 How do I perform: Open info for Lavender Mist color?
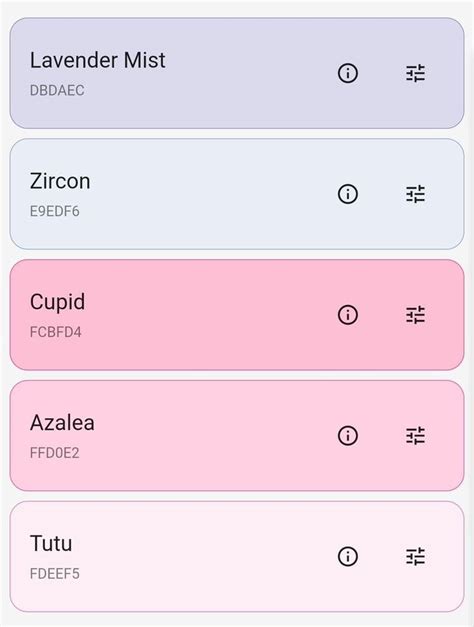pyautogui.click(x=348, y=73)
